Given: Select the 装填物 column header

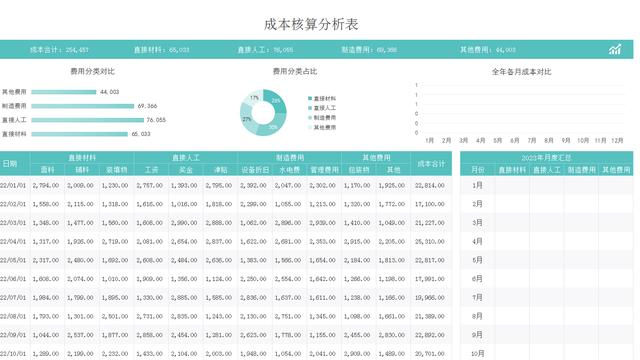Looking at the screenshot, I should [117, 170].
